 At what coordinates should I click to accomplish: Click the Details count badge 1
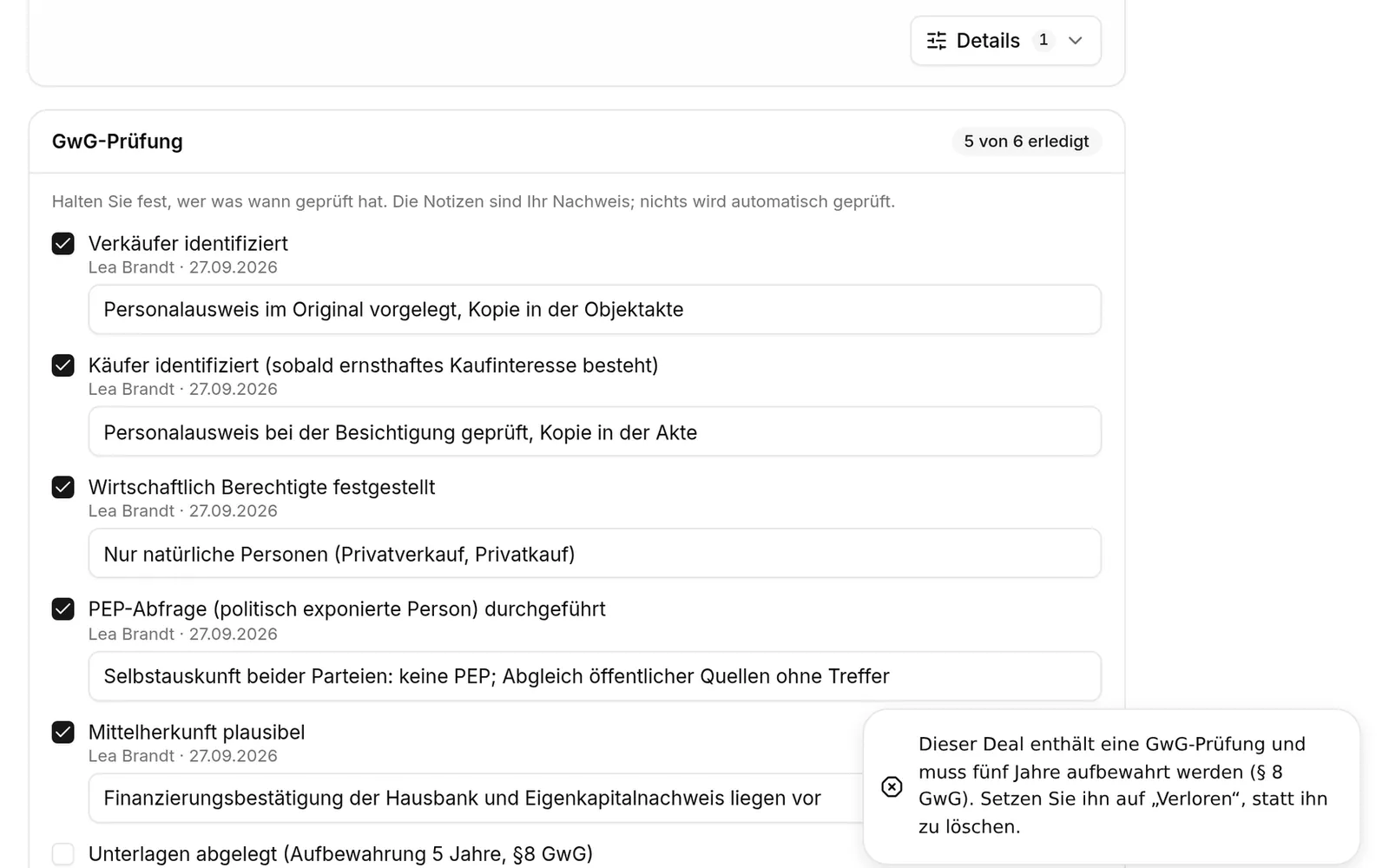point(1043,40)
